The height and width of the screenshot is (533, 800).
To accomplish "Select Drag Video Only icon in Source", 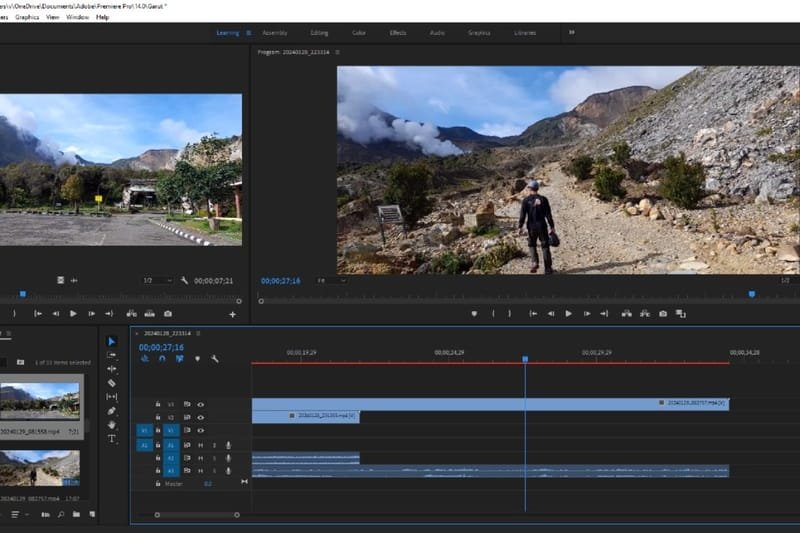I will [60, 281].
